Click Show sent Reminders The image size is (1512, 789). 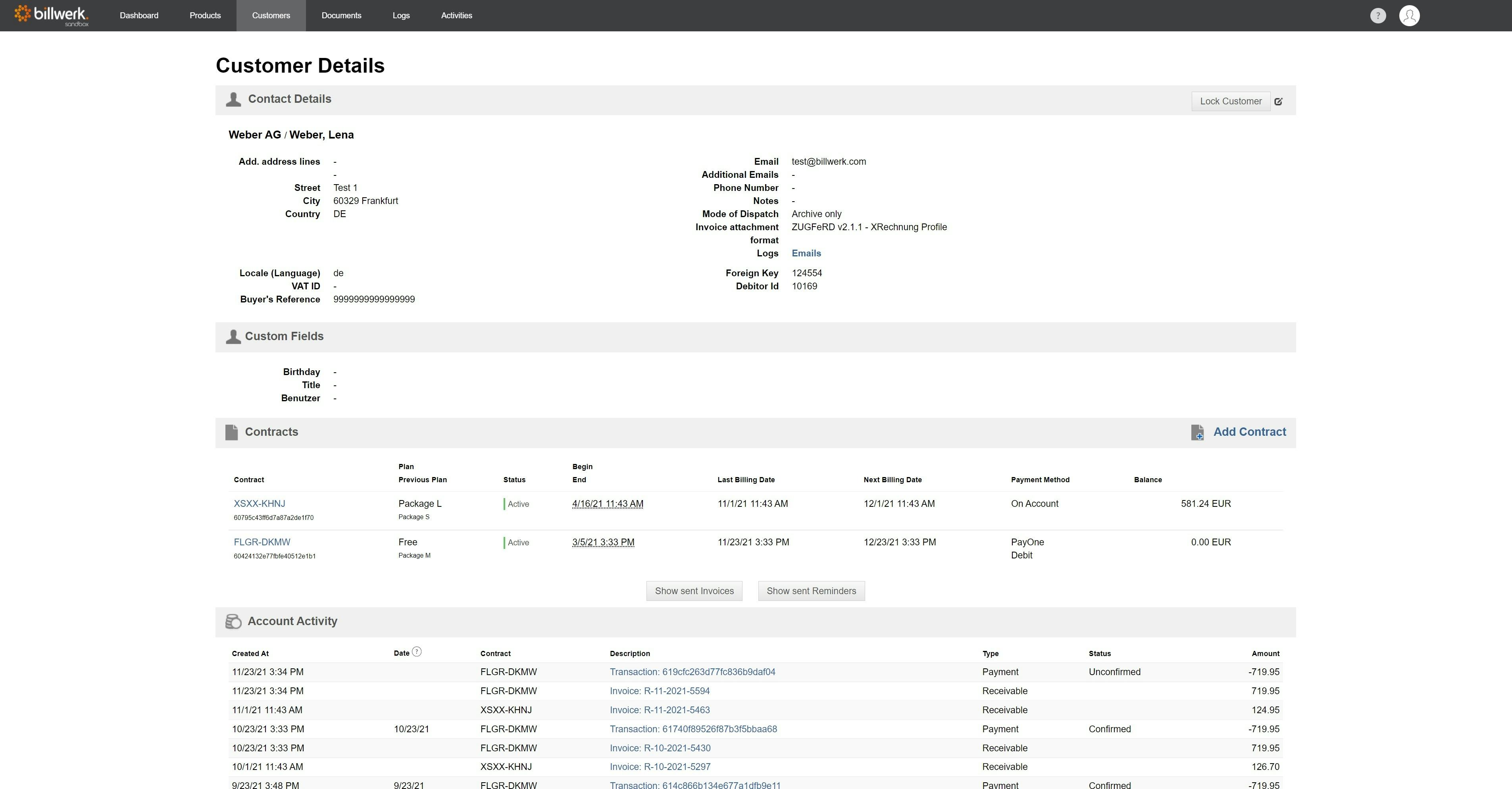coord(811,591)
